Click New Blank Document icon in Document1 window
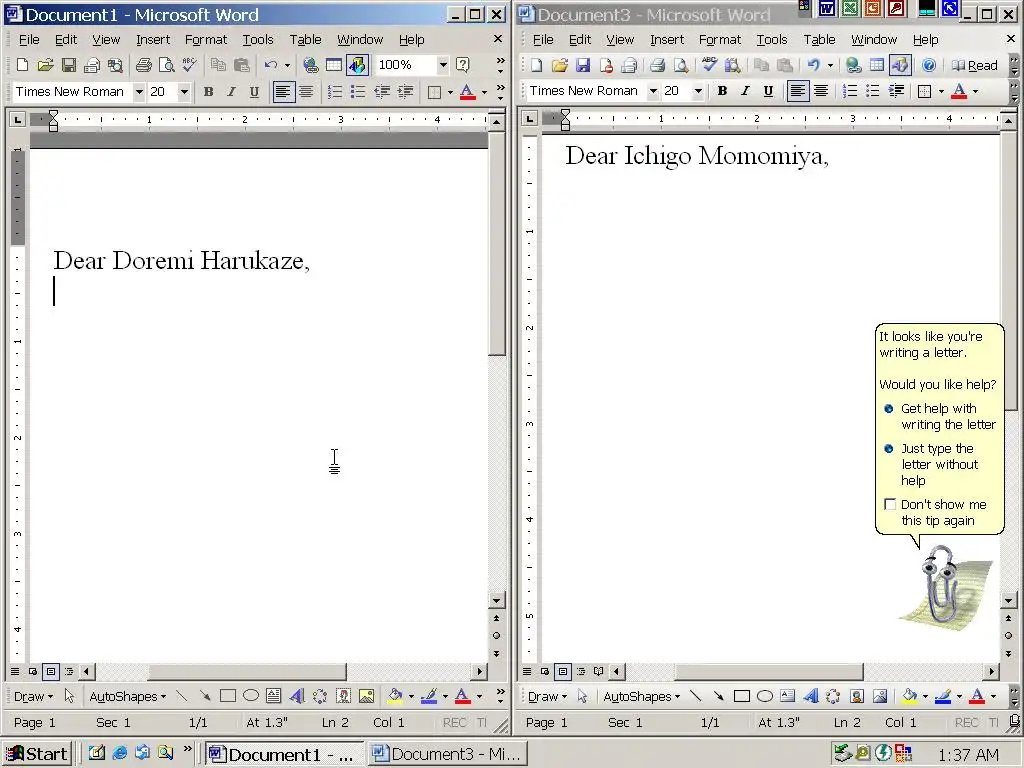 [x=22, y=65]
